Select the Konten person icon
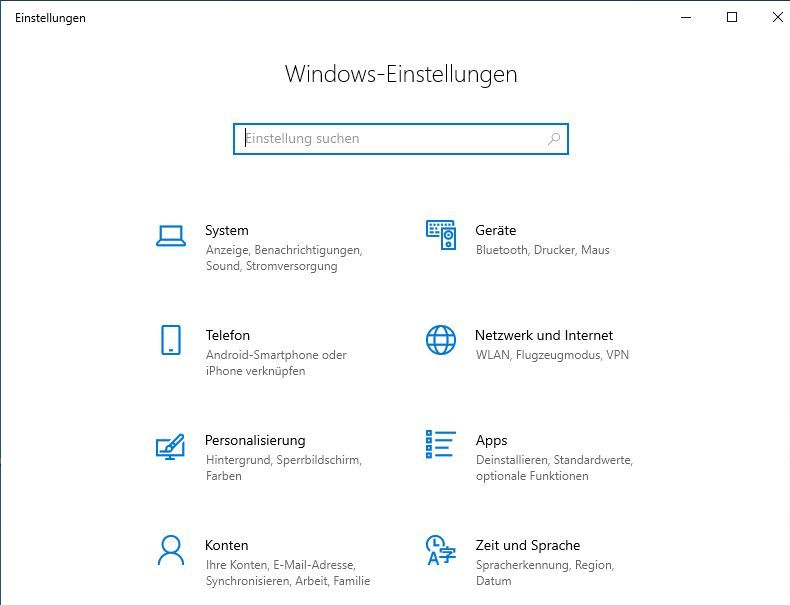Screen dimensions: 790x605 171,550
